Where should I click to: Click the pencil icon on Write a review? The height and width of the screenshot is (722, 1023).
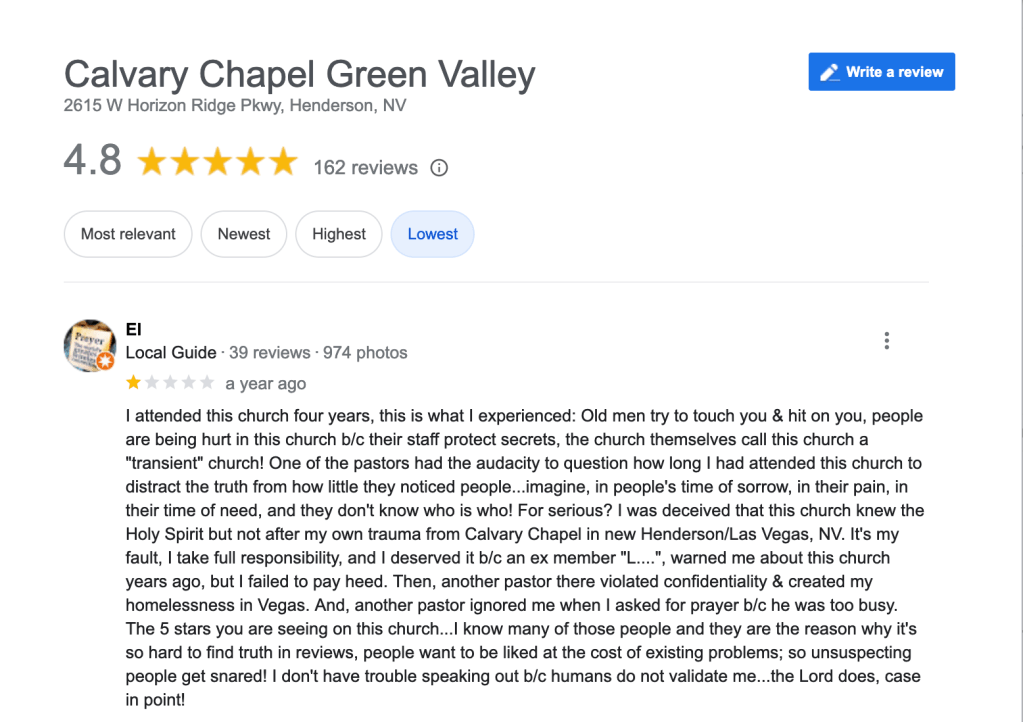(829, 72)
